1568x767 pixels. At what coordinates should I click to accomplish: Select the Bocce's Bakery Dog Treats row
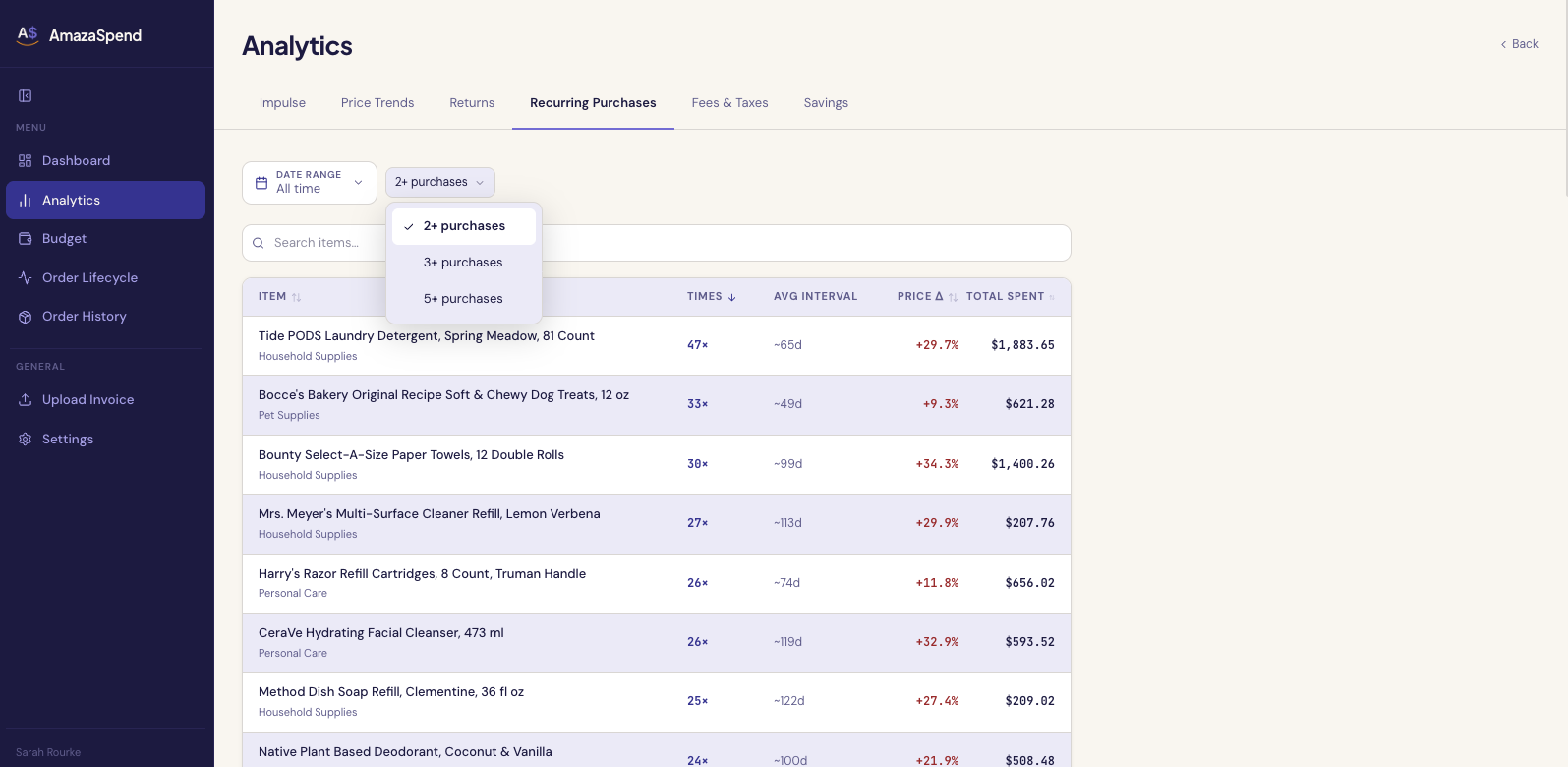click(x=657, y=405)
